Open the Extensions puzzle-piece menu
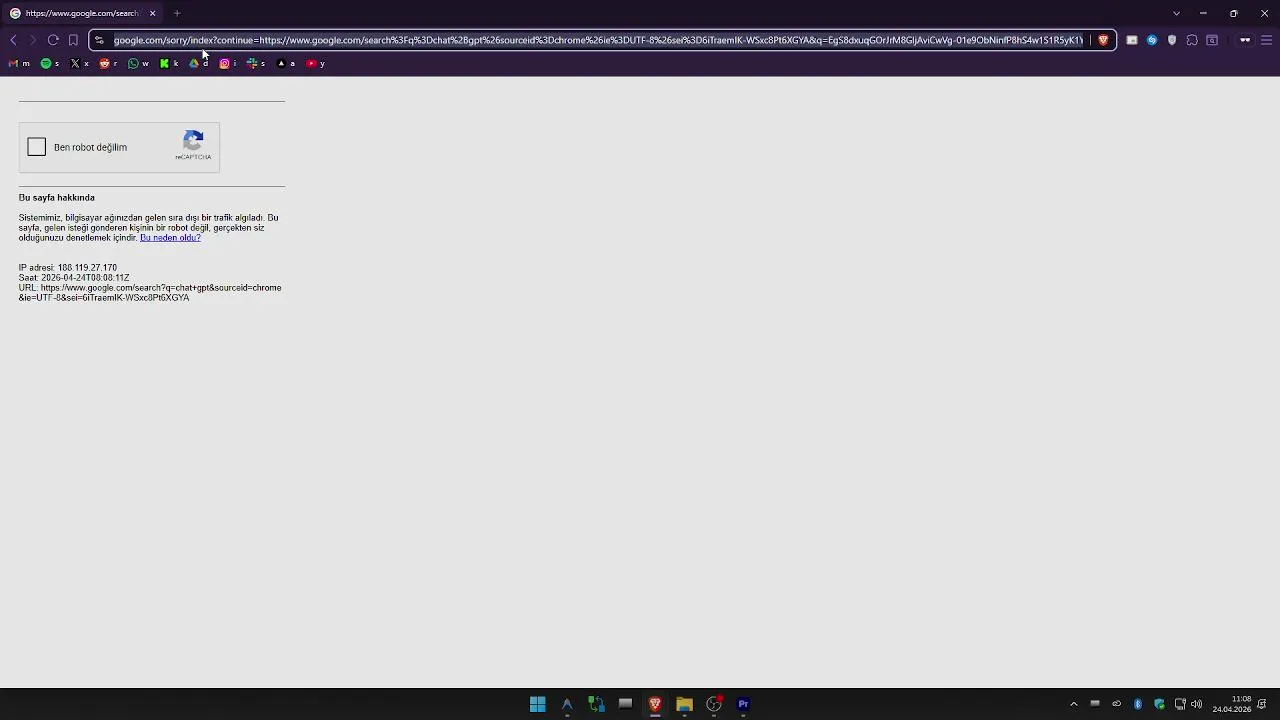This screenshot has width=1280, height=720. [1192, 40]
